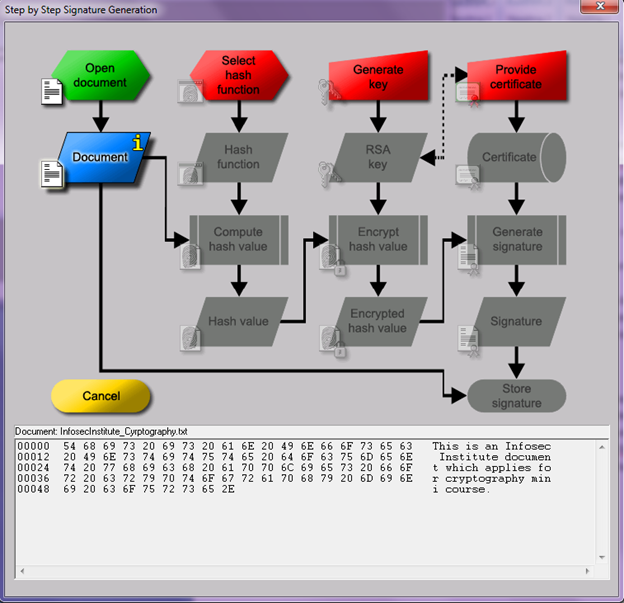
Task: Click the hex dump scrollbar down arrow
Action: tap(602, 556)
